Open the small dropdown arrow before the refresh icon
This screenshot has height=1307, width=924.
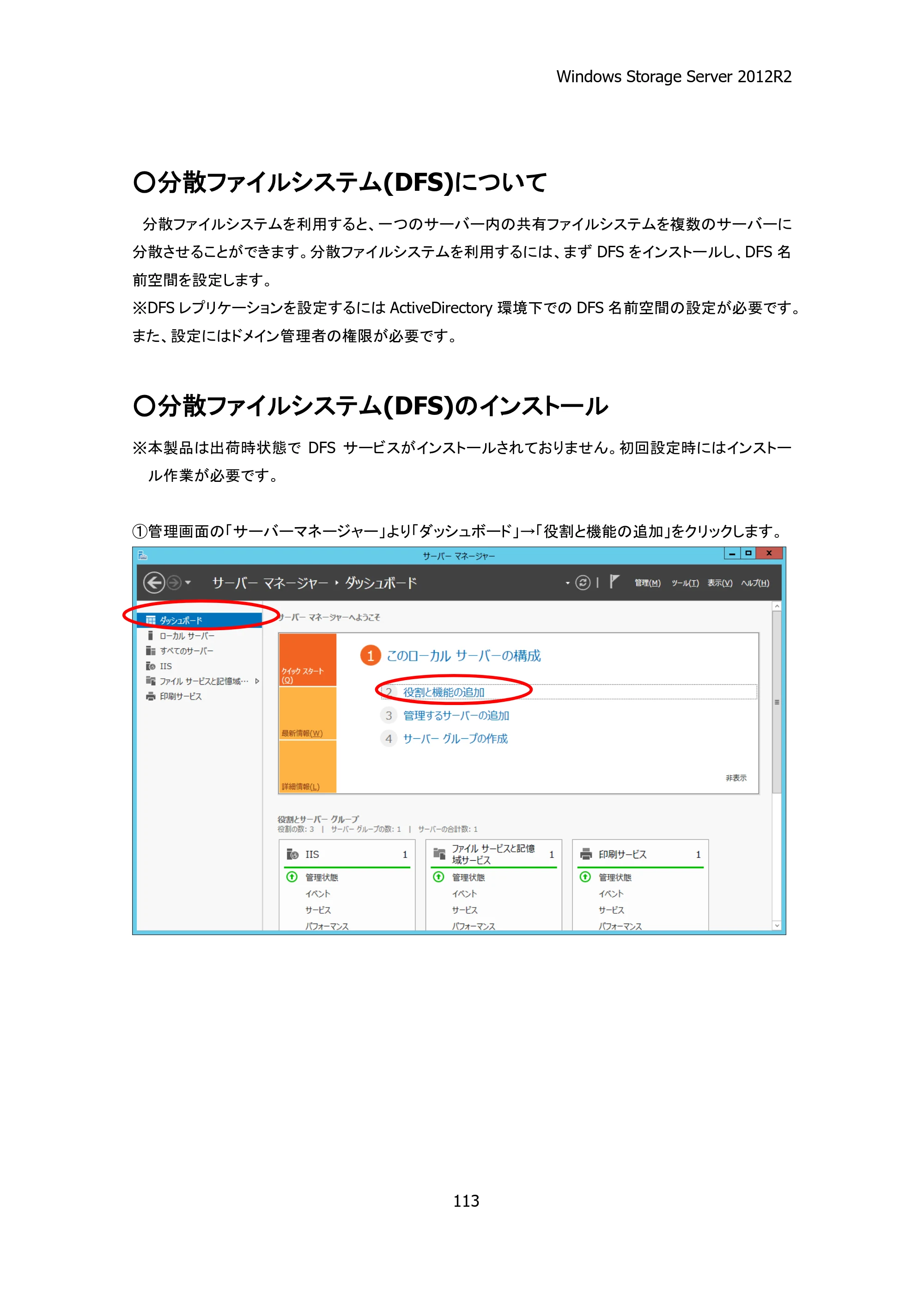(x=567, y=583)
